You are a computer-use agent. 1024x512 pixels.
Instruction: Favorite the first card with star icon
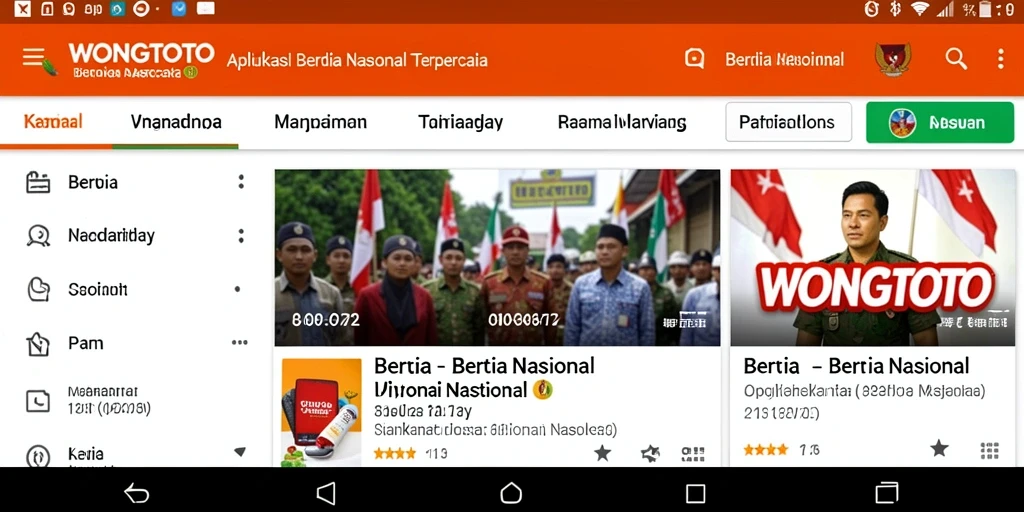(x=602, y=453)
